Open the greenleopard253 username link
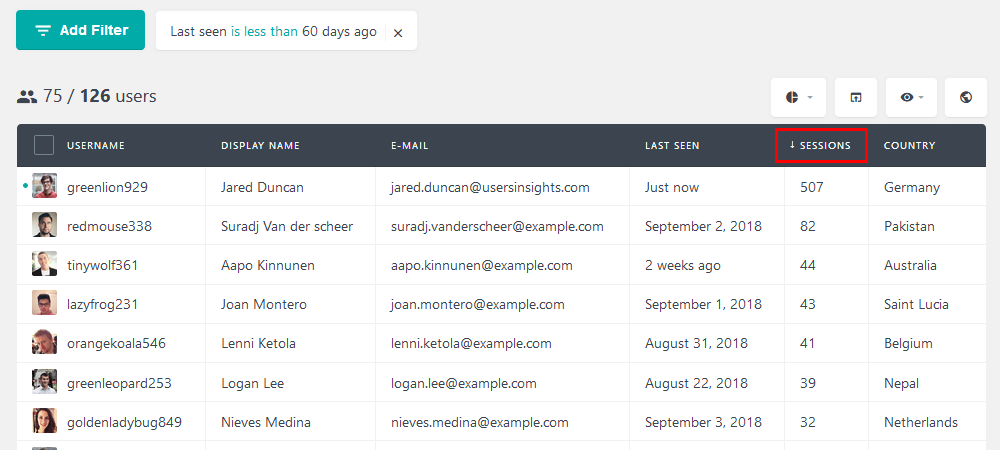This screenshot has height=450, width=1000. tap(119, 384)
